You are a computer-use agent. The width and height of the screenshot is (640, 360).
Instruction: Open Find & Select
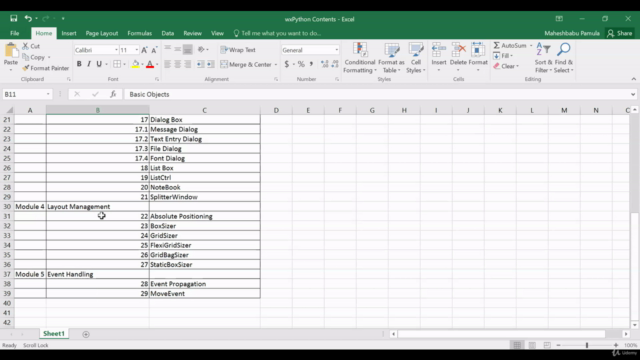564,58
